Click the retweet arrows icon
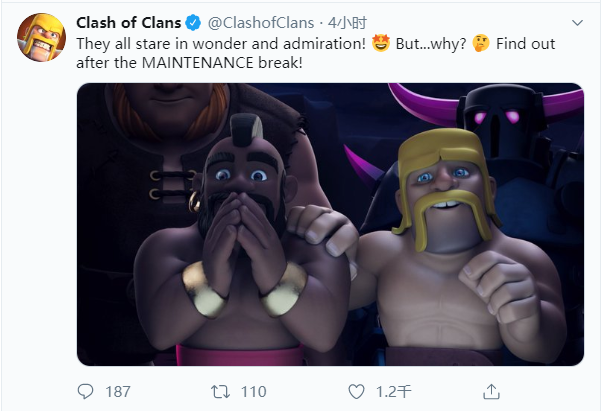Image resolution: width=604 pixels, height=411 pixels. 220,392
